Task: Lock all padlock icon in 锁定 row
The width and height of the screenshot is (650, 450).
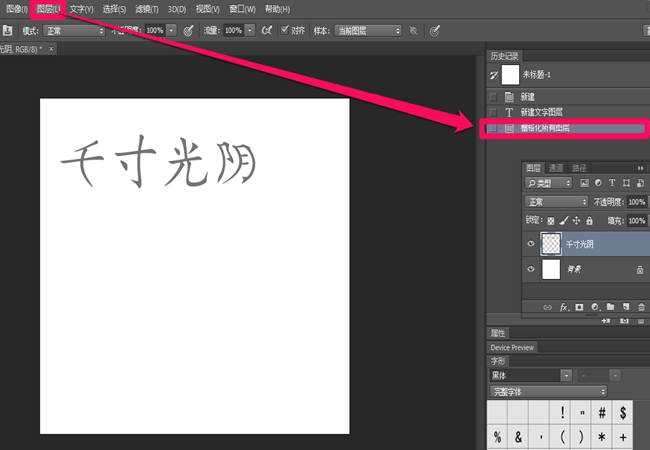Action: pos(589,221)
